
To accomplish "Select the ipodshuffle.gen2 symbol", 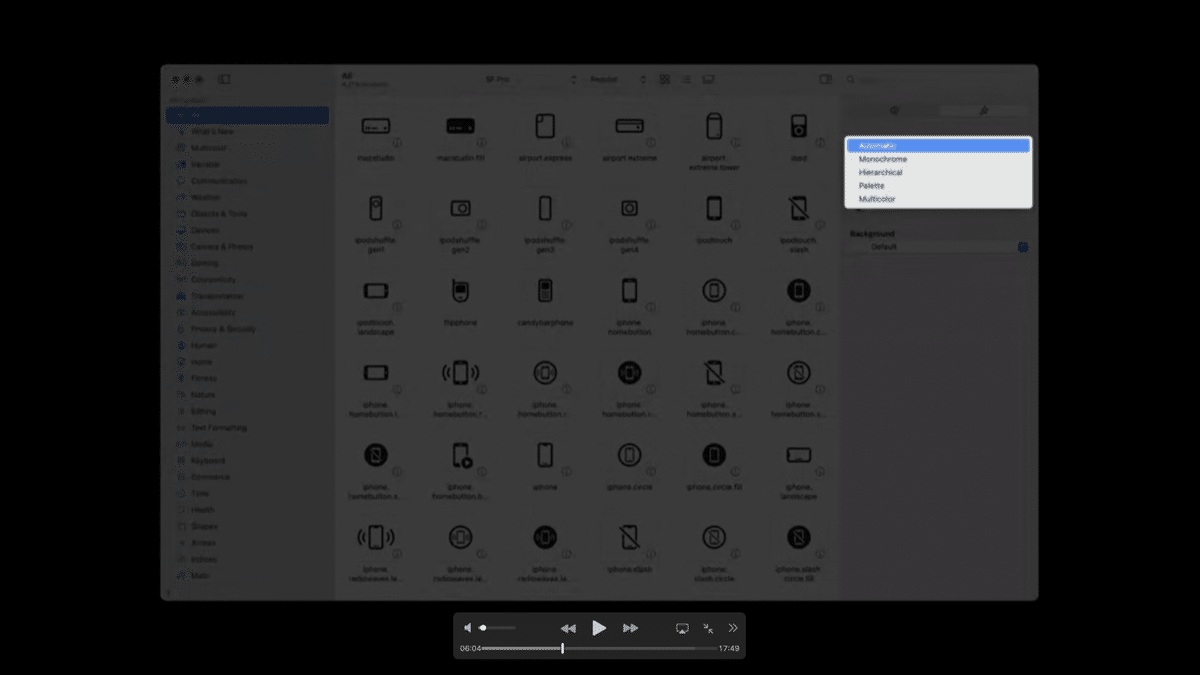I will (x=460, y=209).
